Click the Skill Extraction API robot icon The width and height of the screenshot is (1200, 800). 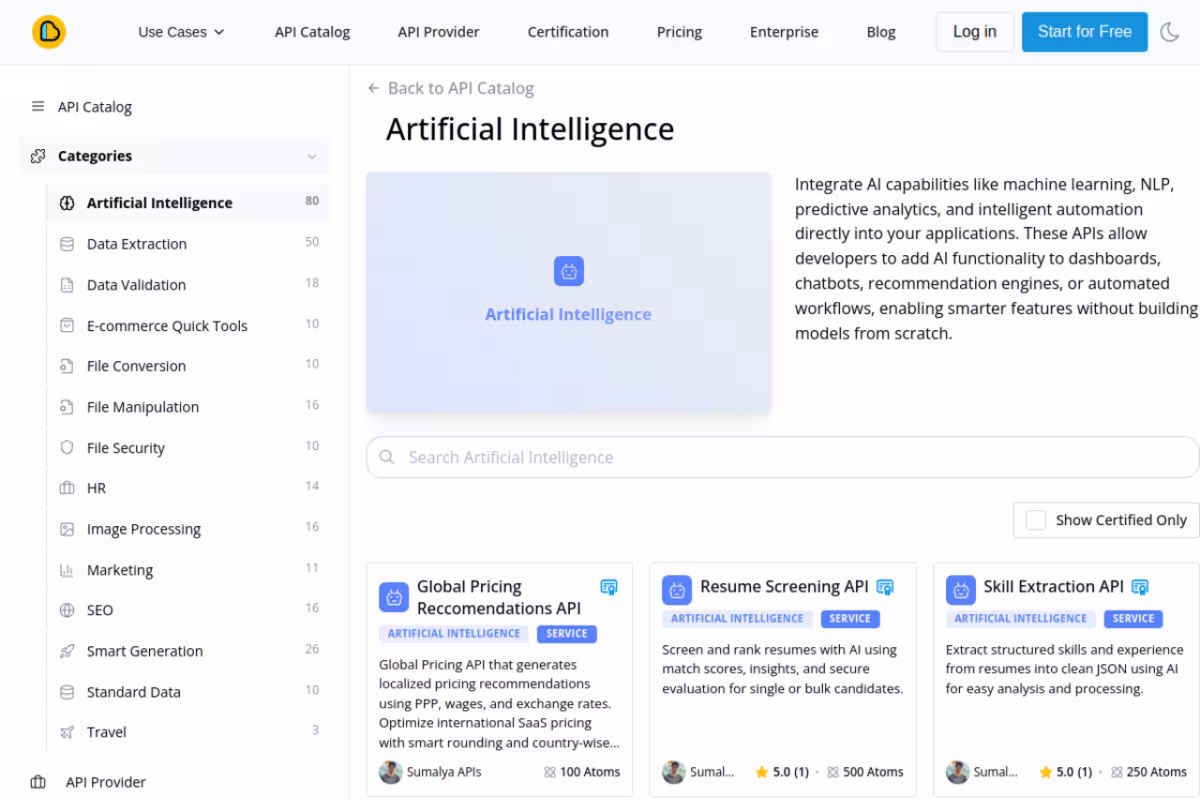(x=961, y=590)
